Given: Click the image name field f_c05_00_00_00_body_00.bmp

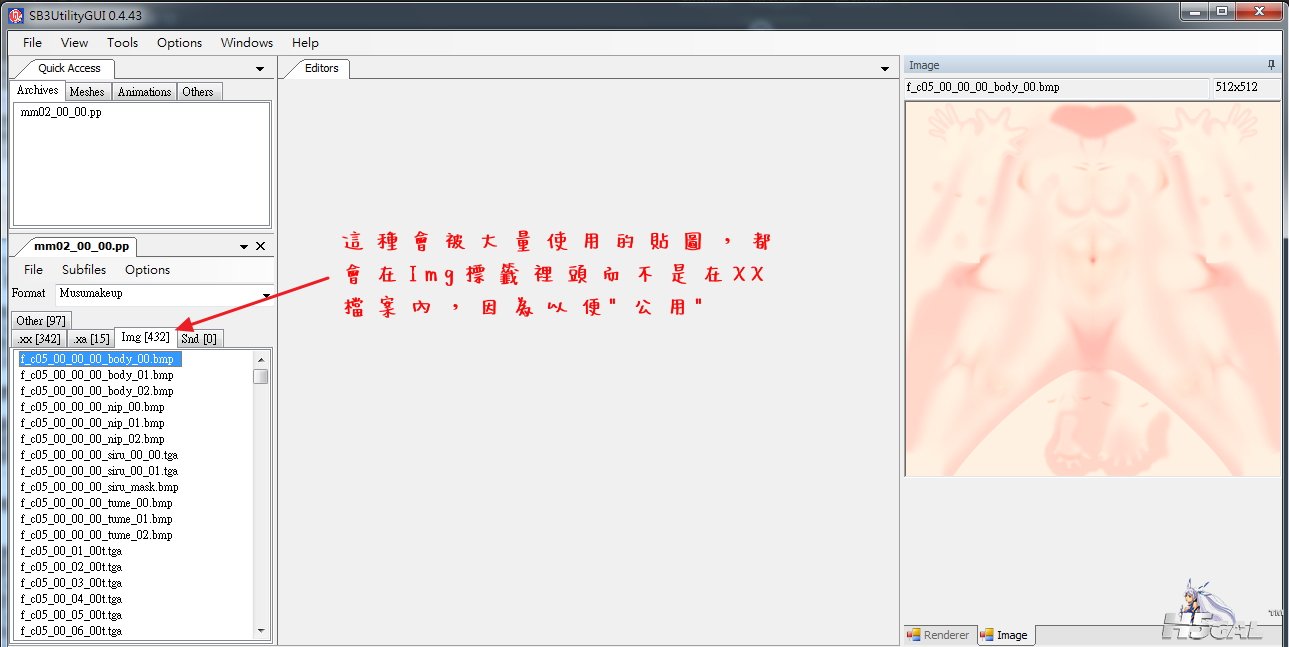Looking at the screenshot, I should pyautogui.click(x=1057, y=88).
